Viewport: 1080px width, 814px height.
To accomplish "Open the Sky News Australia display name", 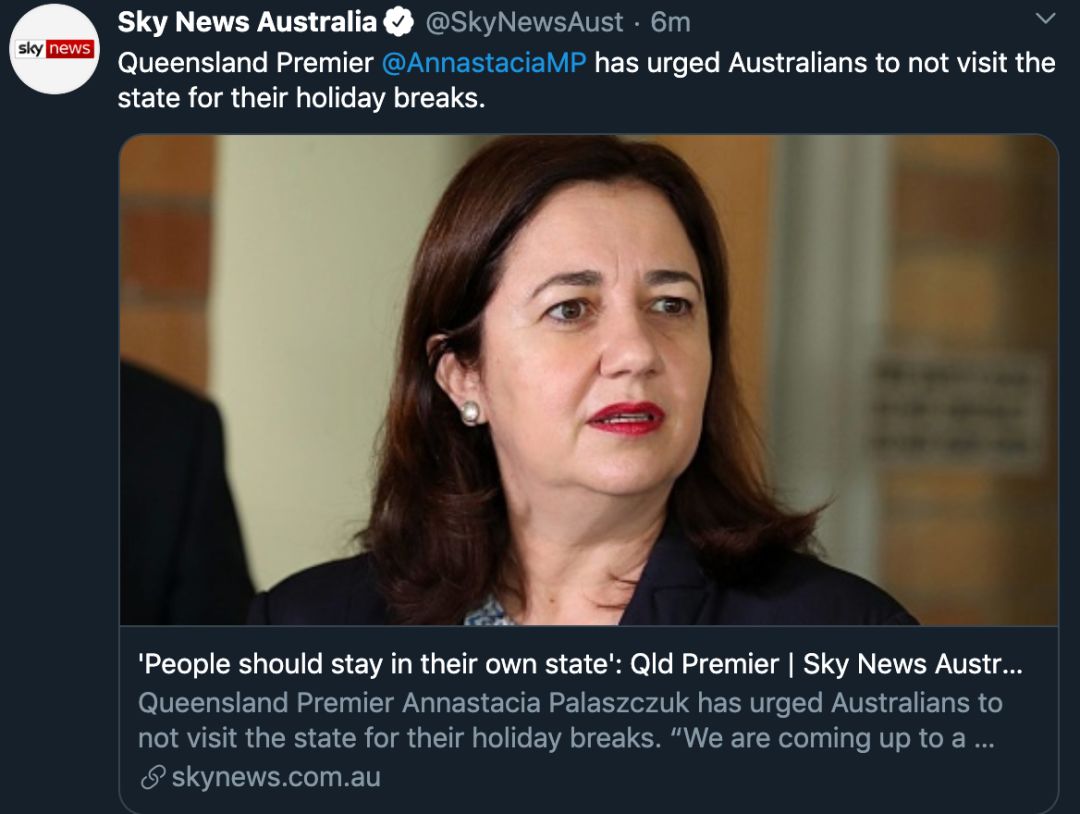I will 247,23.
